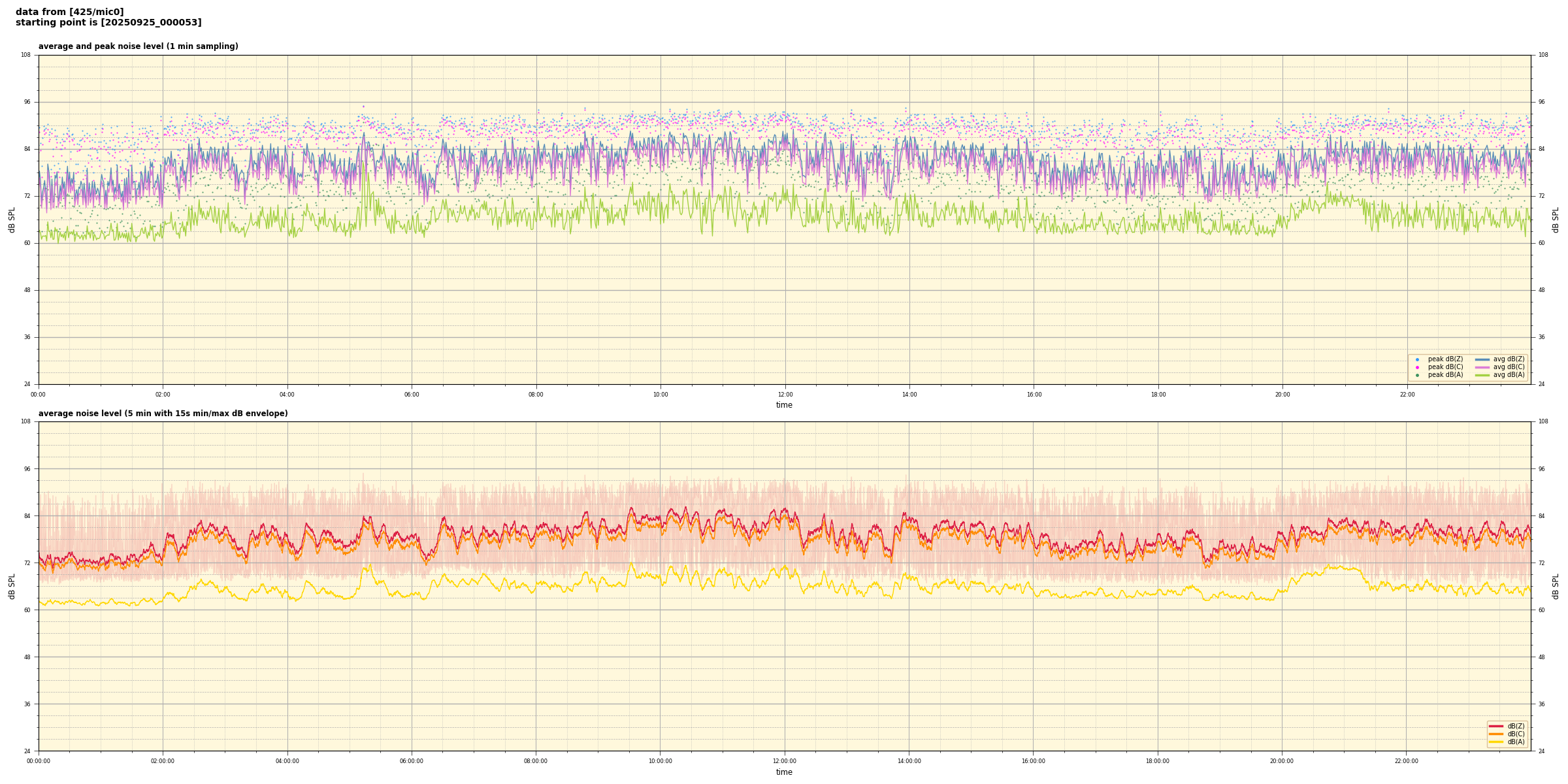Click the 06:00 tick label on the upper chart

pyautogui.click(x=412, y=395)
